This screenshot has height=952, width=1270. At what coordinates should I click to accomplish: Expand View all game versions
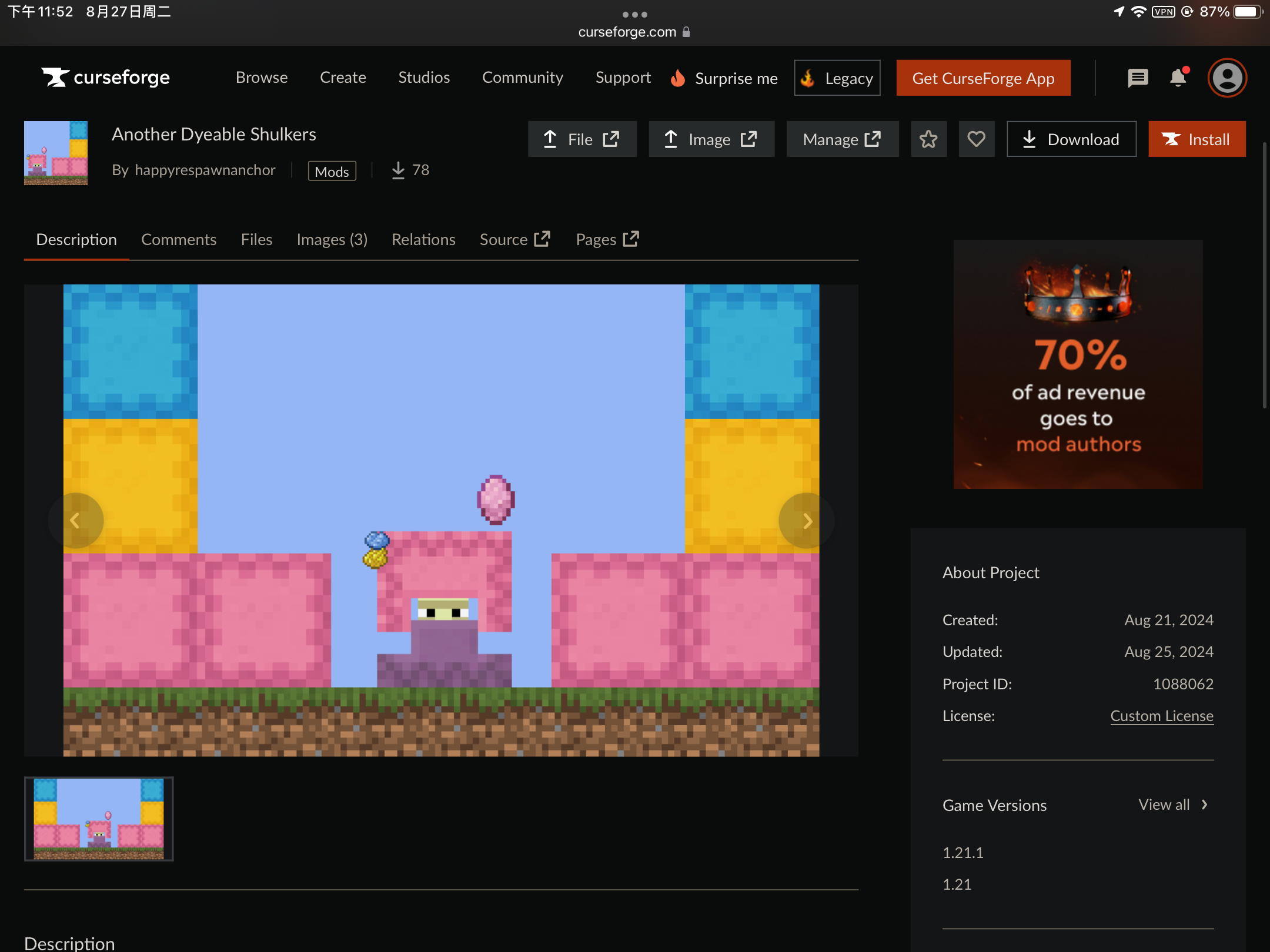click(x=1173, y=804)
